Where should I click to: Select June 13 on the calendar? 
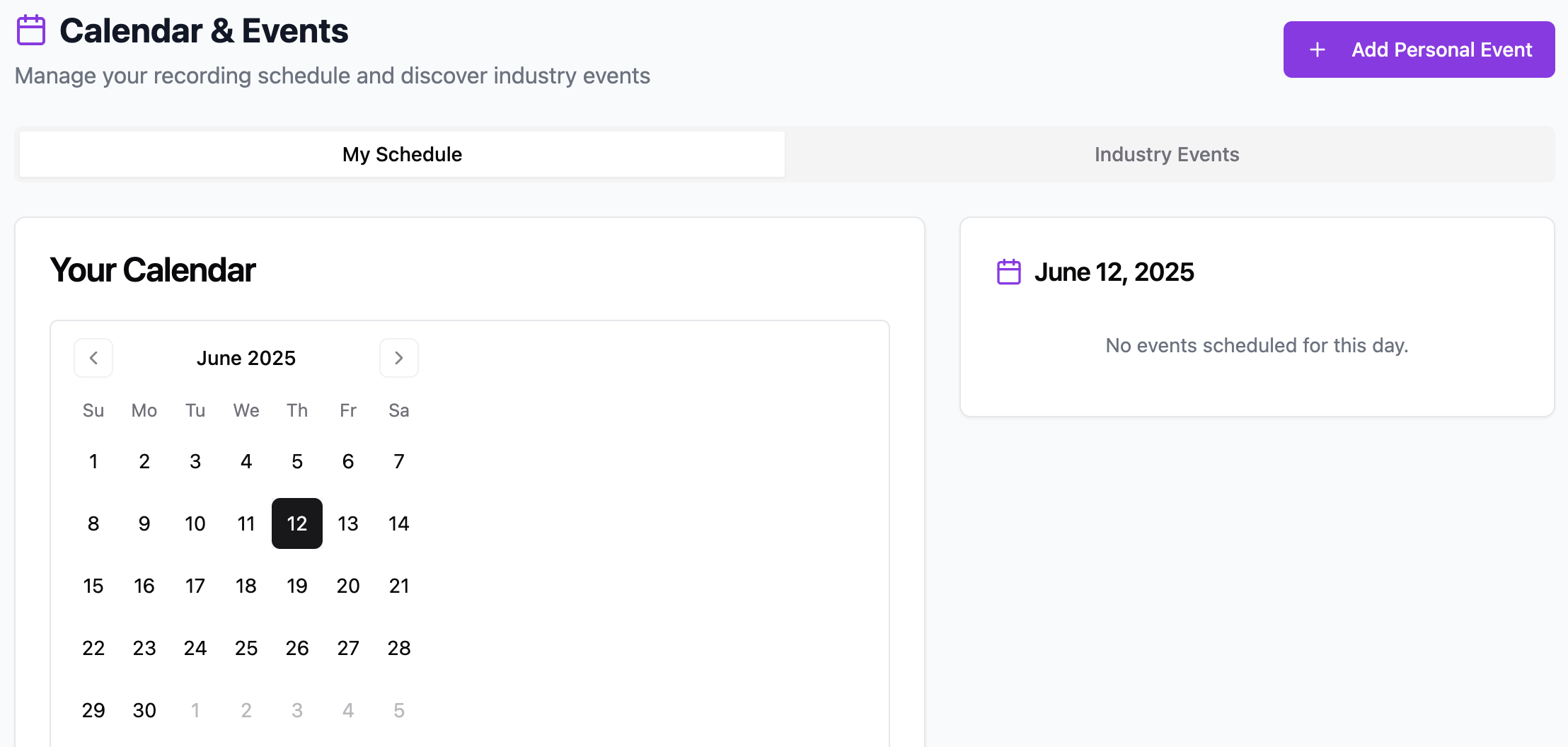pos(348,523)
